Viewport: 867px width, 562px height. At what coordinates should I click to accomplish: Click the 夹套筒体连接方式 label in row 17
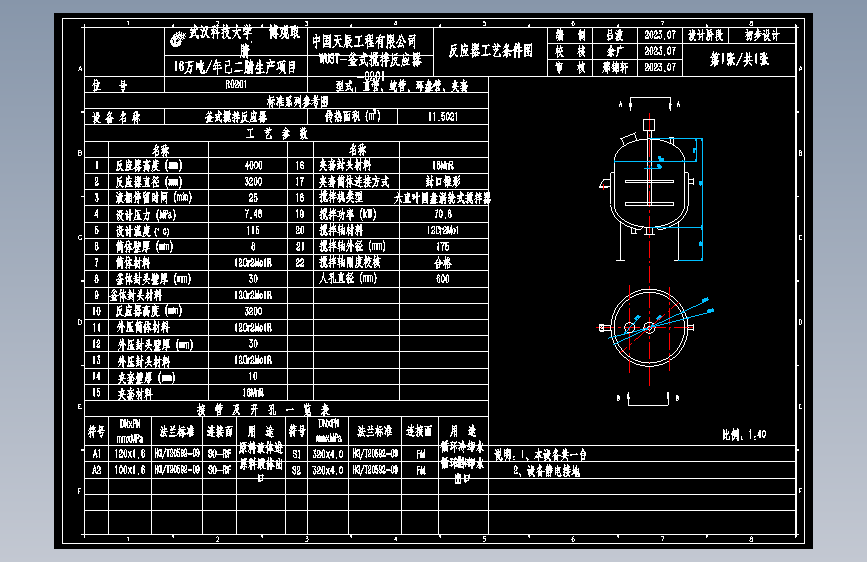click(354, 181)
